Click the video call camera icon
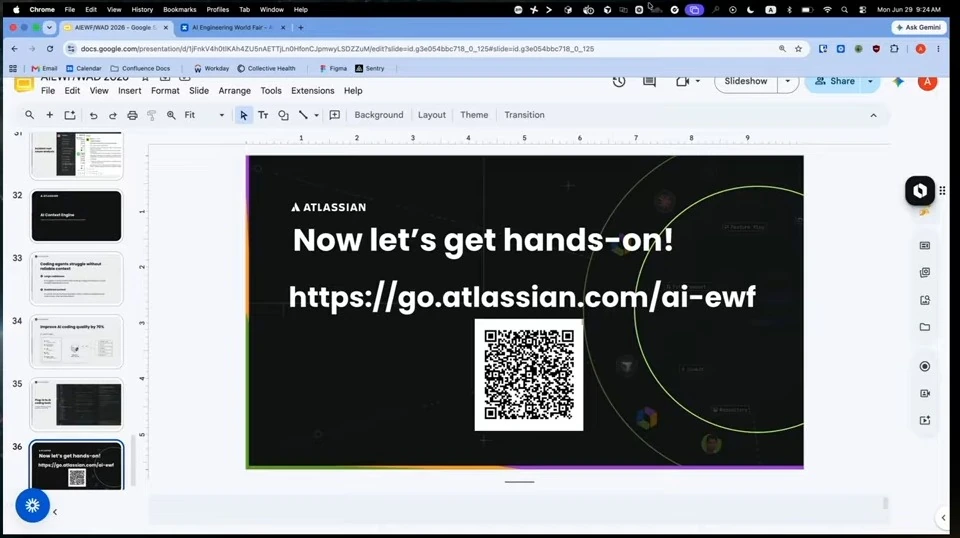 click(x=682, y=81)
